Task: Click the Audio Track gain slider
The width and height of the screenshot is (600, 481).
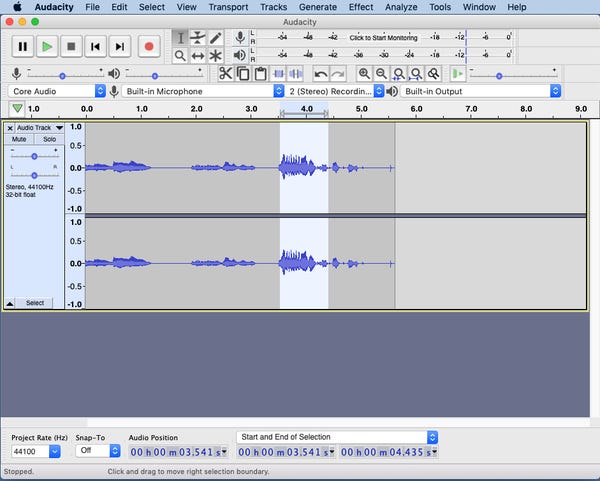Action: tap(34, 156)
